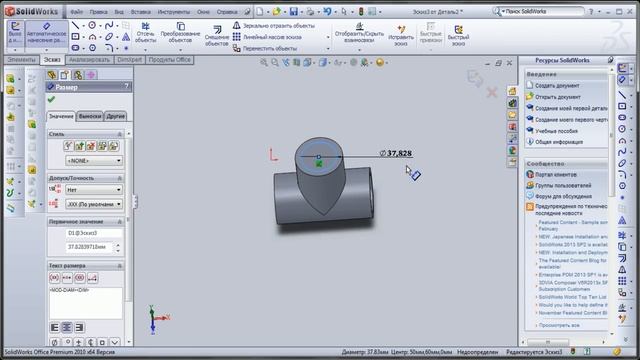Select the Straight Slot tool
The height and width of the screenshot is (360, 640).
pyautogui.click(x=76, y=48)
